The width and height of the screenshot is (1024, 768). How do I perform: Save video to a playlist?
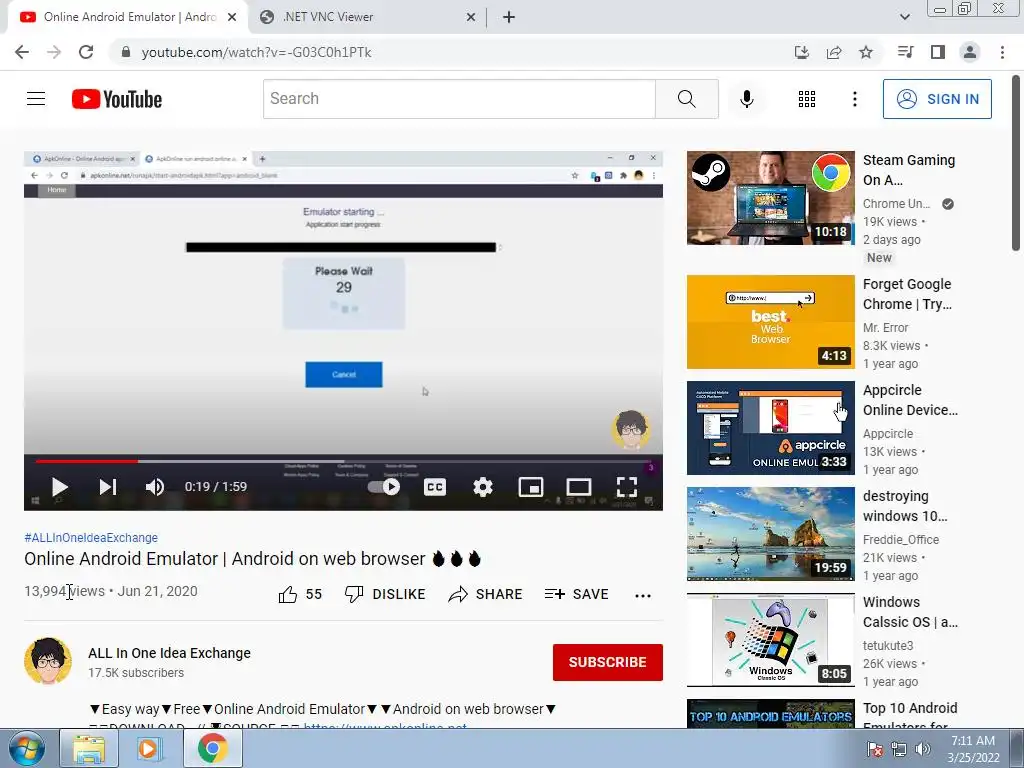tap(577, 594)
